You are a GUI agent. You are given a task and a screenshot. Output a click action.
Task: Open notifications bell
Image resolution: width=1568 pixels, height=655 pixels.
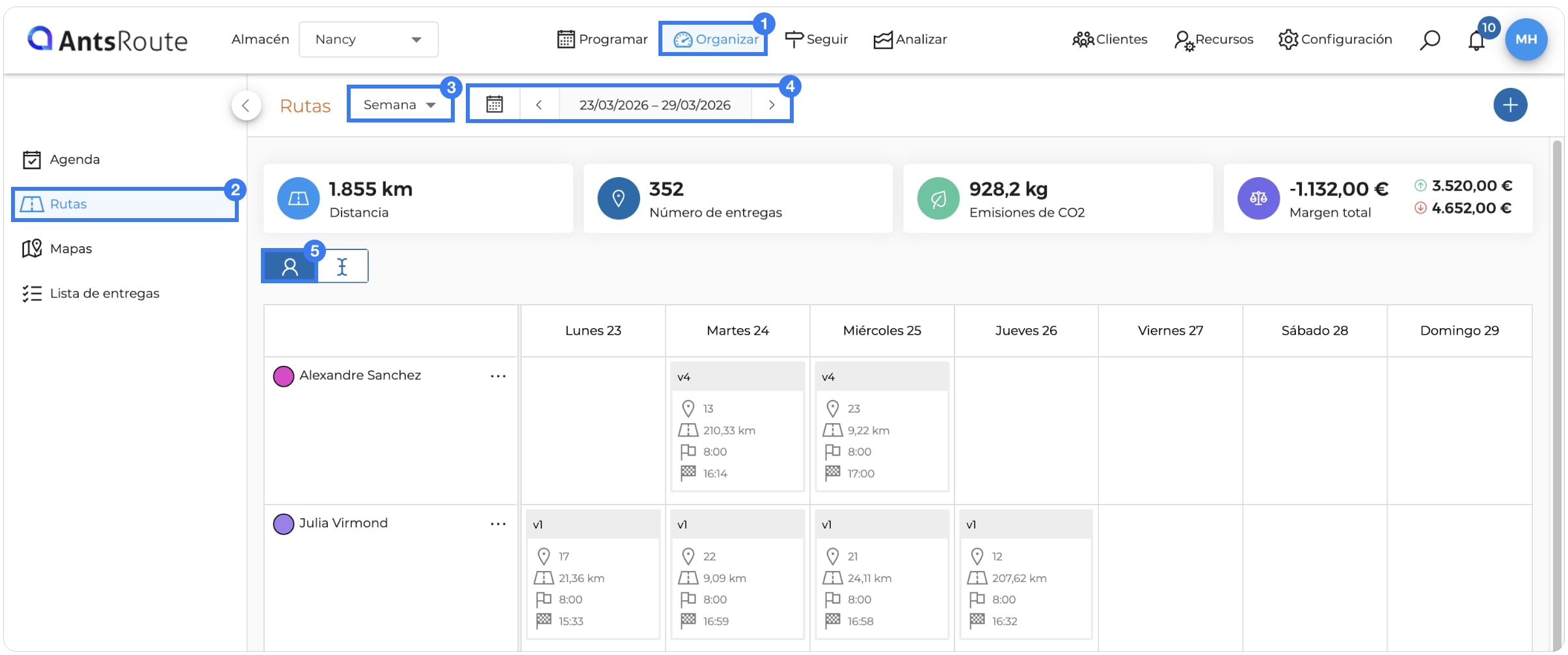[x=1476, y=41]
